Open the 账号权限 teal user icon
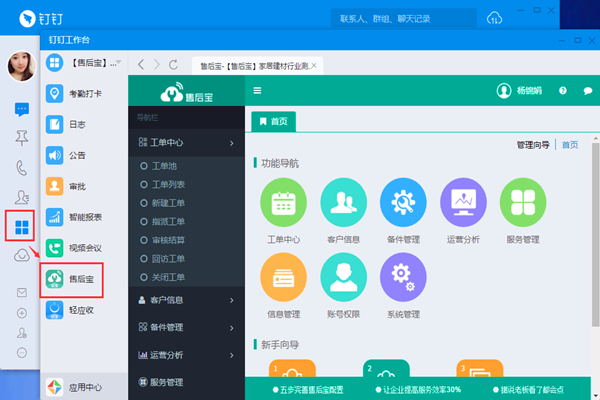The image size is (600, 400). 343,277
